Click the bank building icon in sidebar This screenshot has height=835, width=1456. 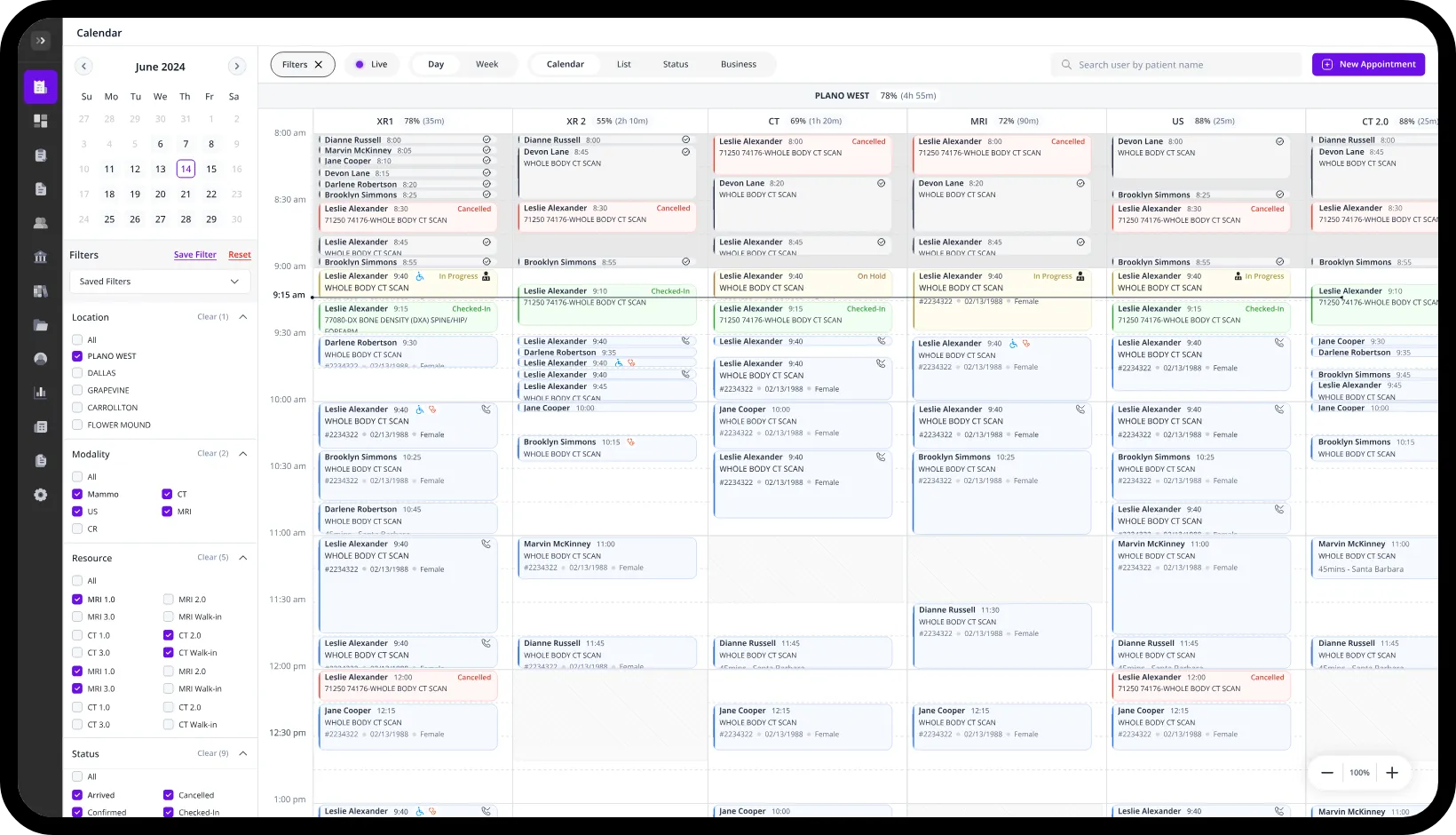pos(41,258)
